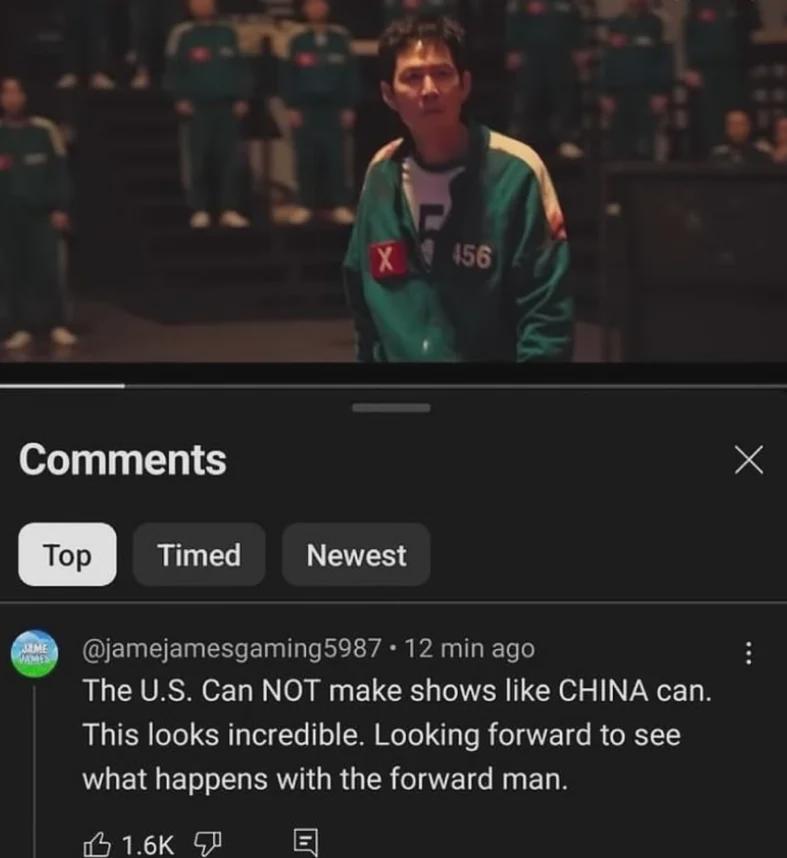The height and width of the screenshot is (858, 787).
Task: Click the 12 min ago timestamp
Action: coord(470,648)
